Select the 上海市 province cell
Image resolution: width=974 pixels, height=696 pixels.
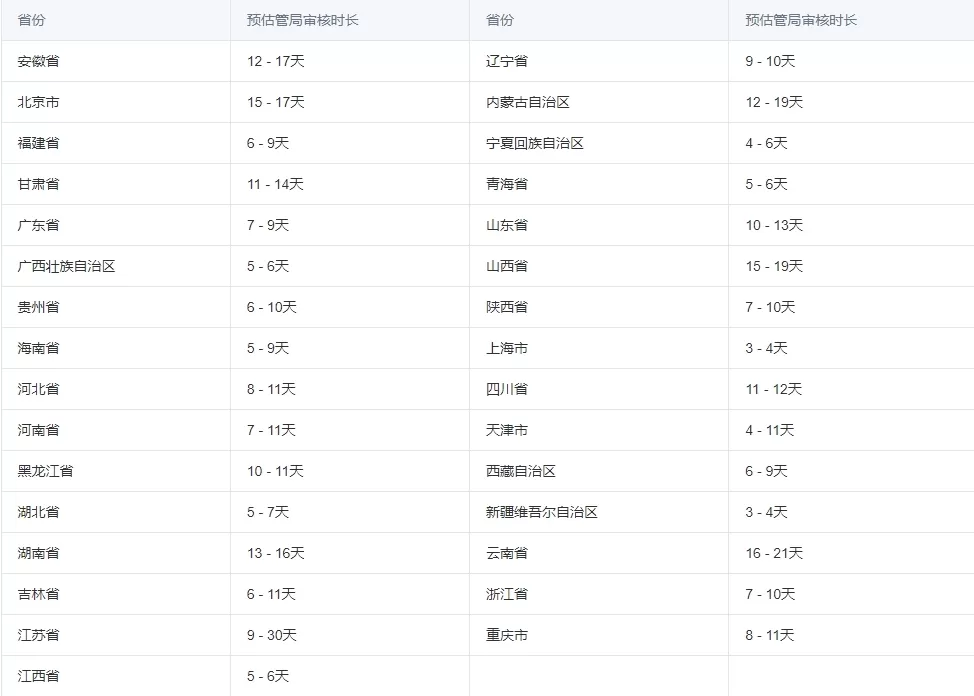pyautogui.click(x=507, y=348)
